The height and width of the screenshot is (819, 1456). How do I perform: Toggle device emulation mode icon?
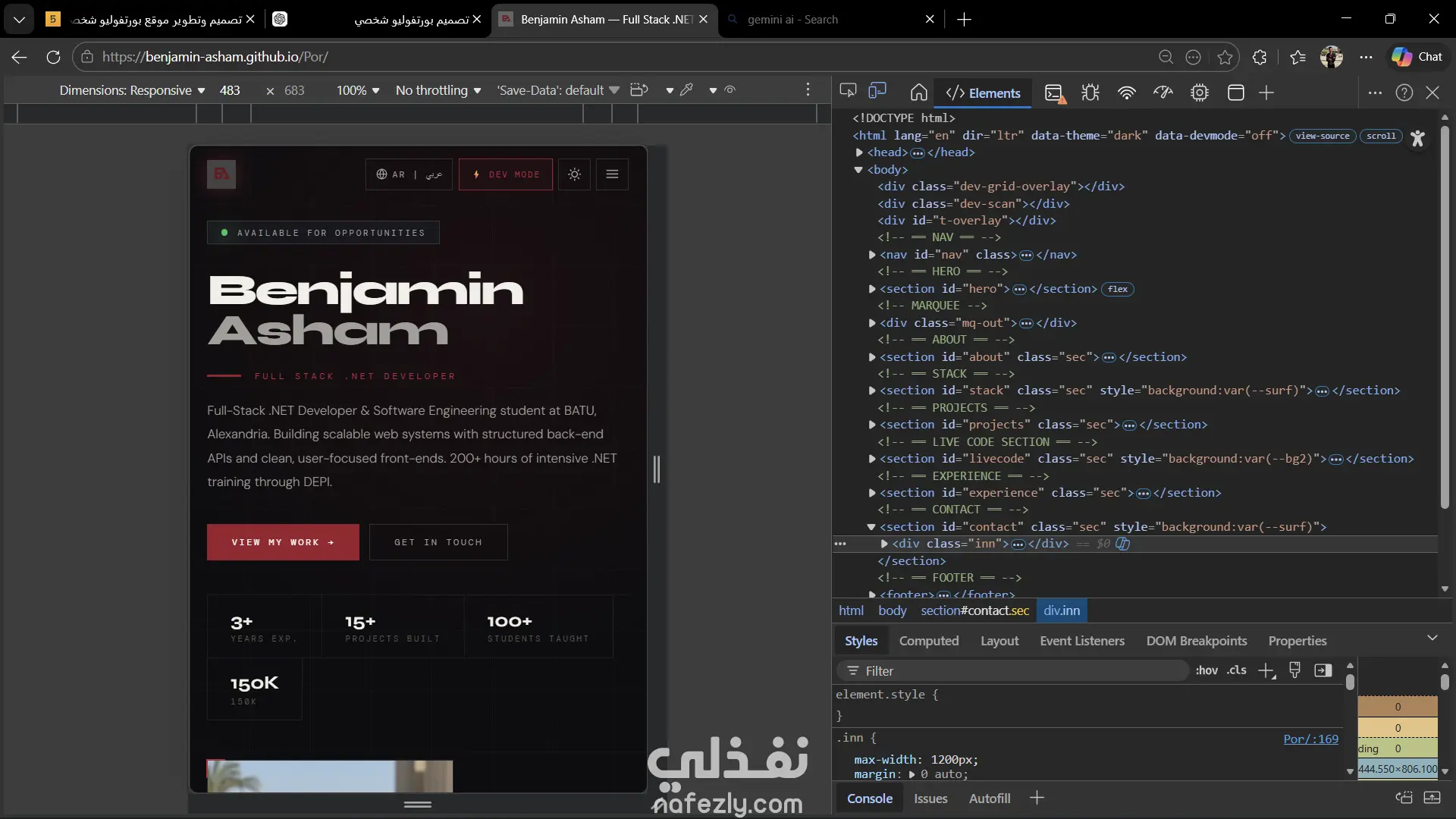877,92
